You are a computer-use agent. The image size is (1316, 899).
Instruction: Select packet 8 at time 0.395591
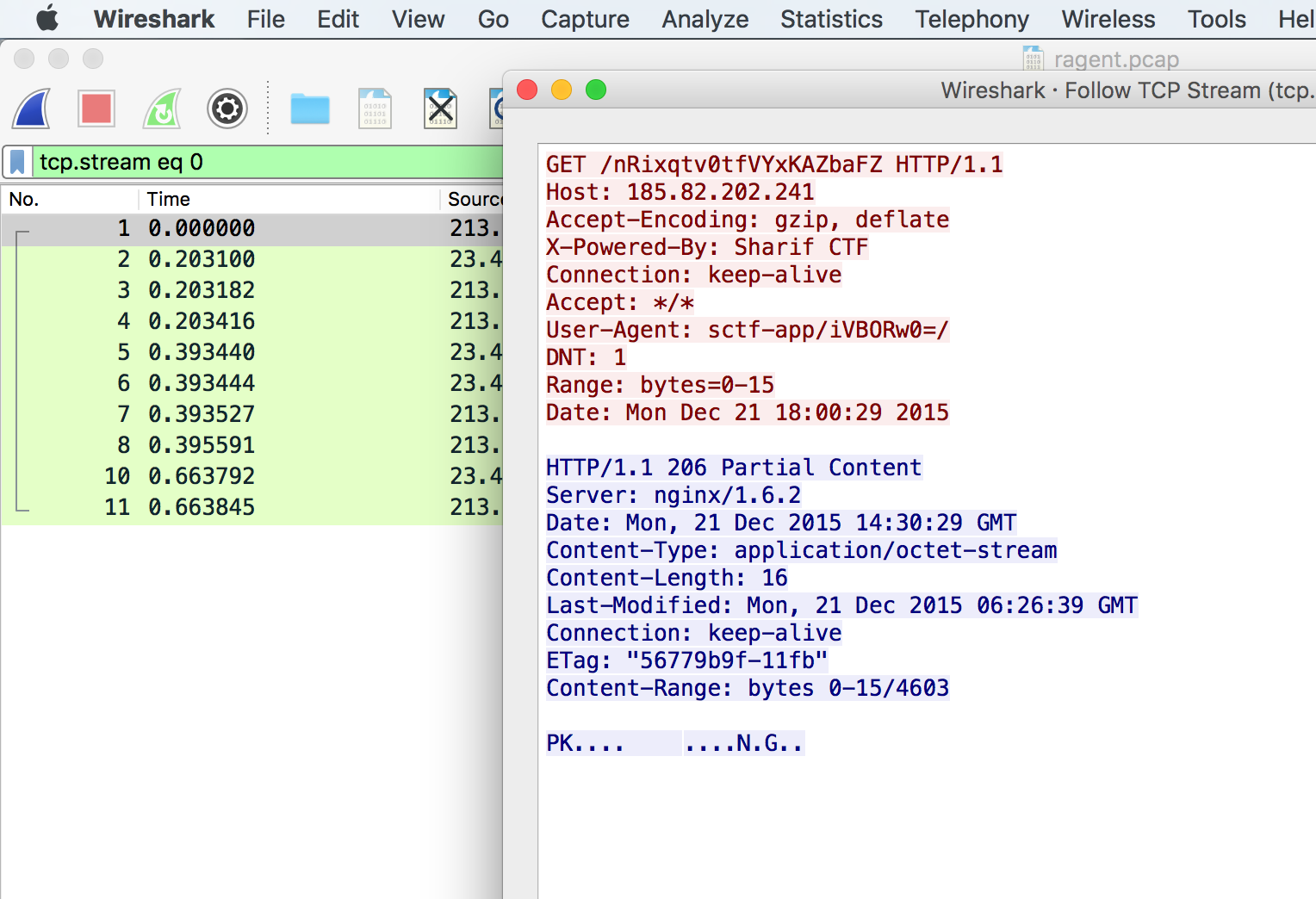coord(251,445)
